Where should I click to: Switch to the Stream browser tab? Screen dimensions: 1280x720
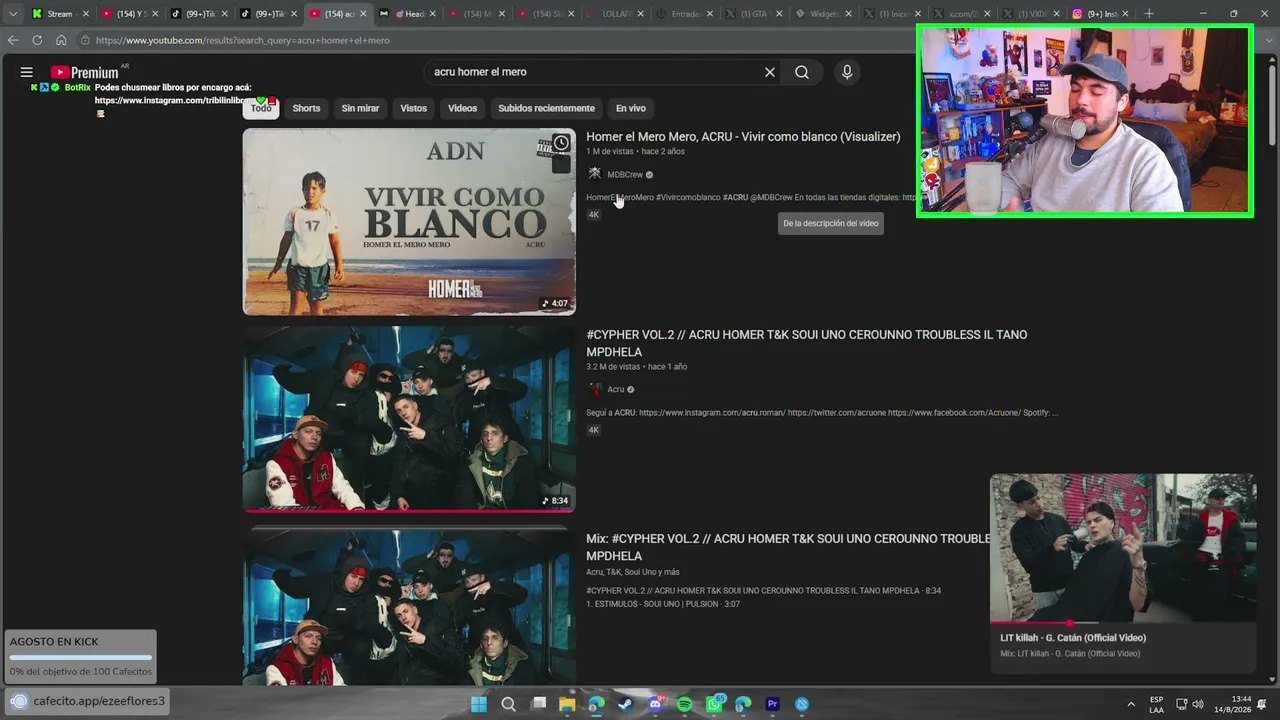[59, 14]
